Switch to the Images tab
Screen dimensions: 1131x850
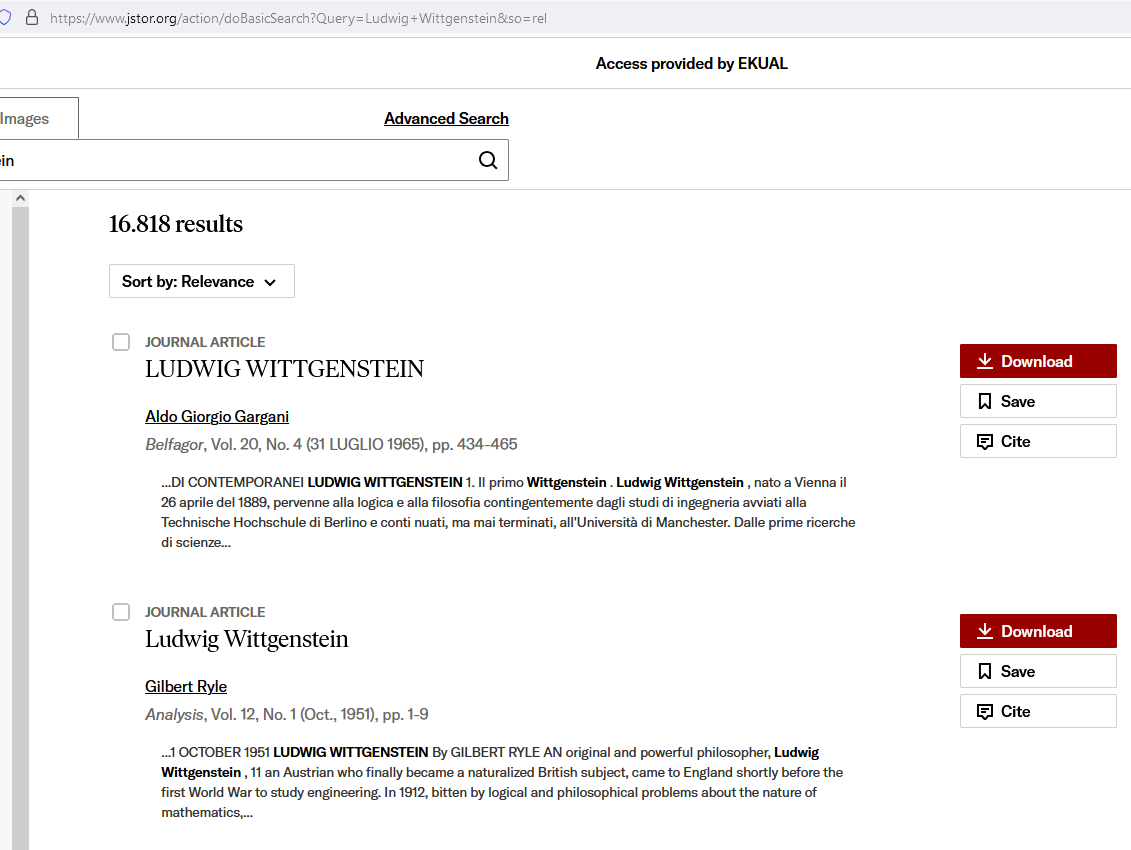(30, 119)
